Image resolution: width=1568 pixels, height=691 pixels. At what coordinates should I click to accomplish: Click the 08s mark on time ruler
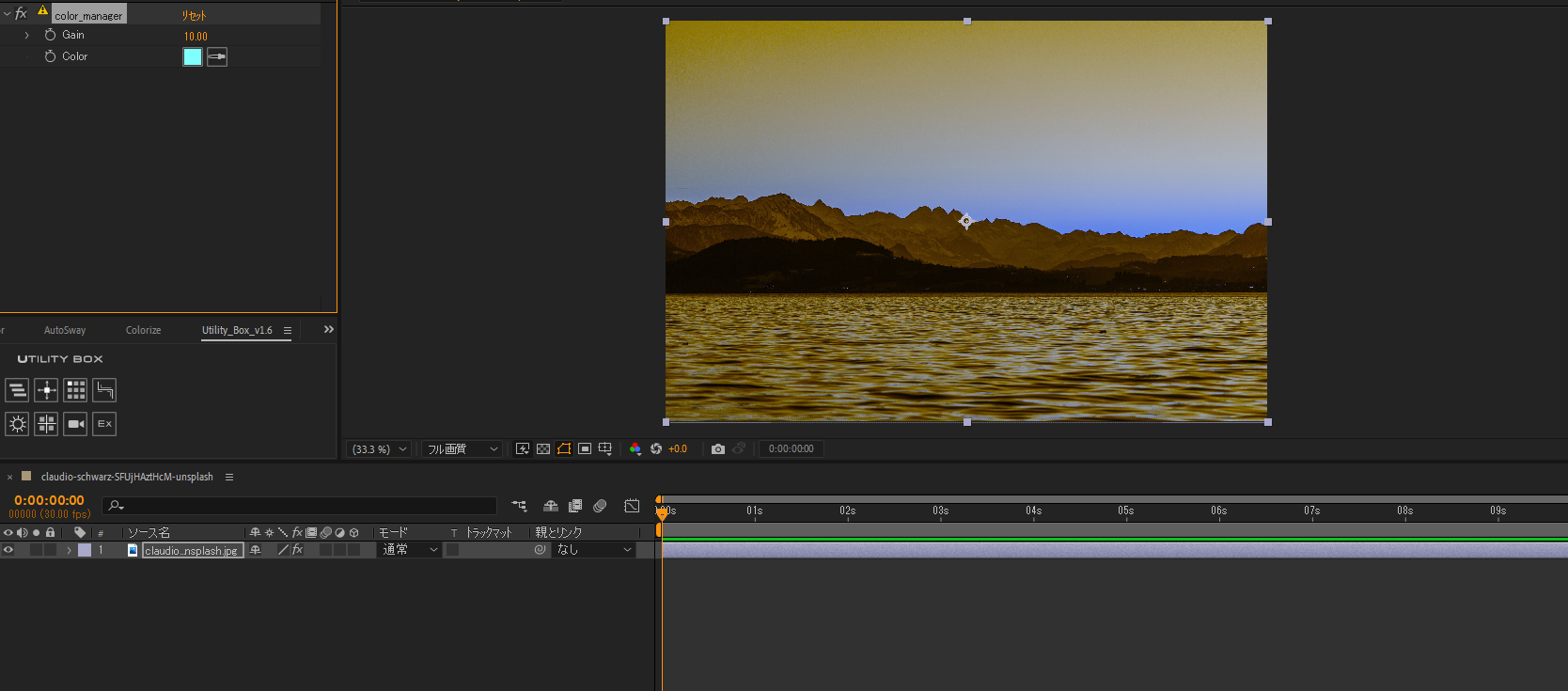[1404, 510]
